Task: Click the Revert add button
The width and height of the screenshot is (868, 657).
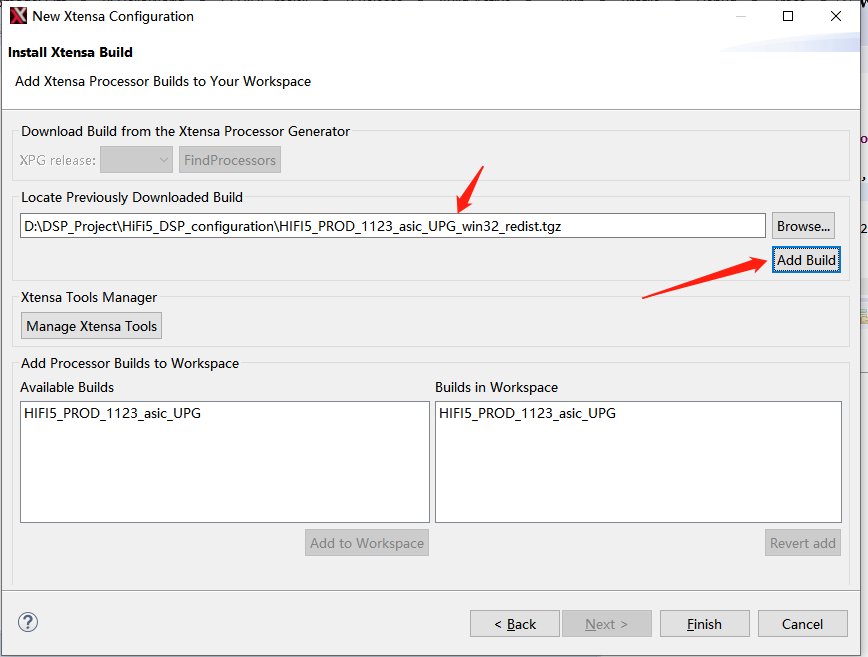Action: click(803, 543)
